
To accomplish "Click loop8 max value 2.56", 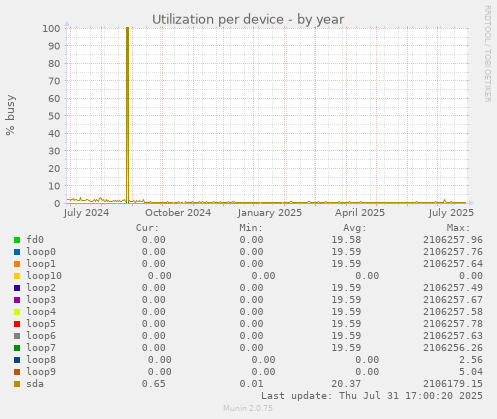I will 471,360.
